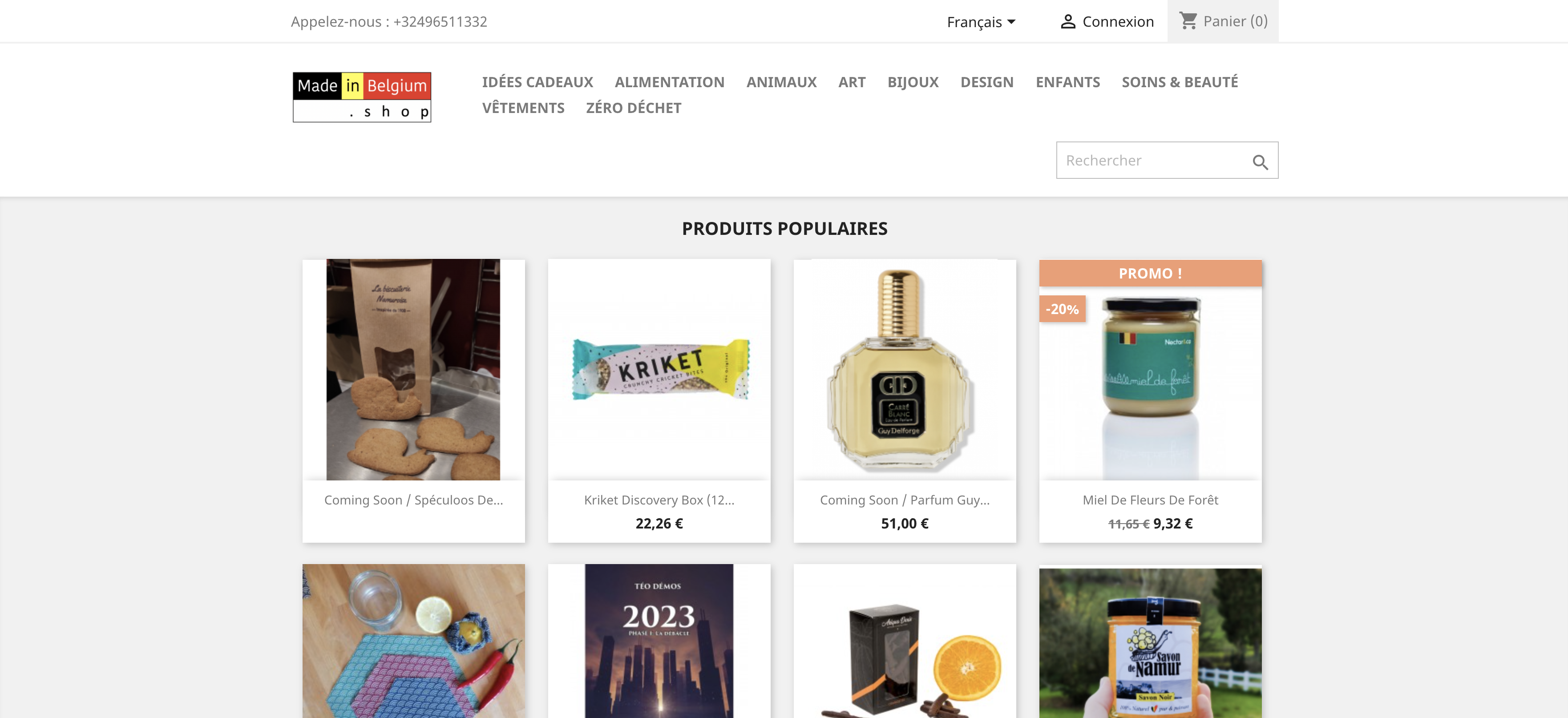View the Guy Delforge perfume thumbnail
Image resolution: width=1568 pixels, height=718 pixels.
904,369
